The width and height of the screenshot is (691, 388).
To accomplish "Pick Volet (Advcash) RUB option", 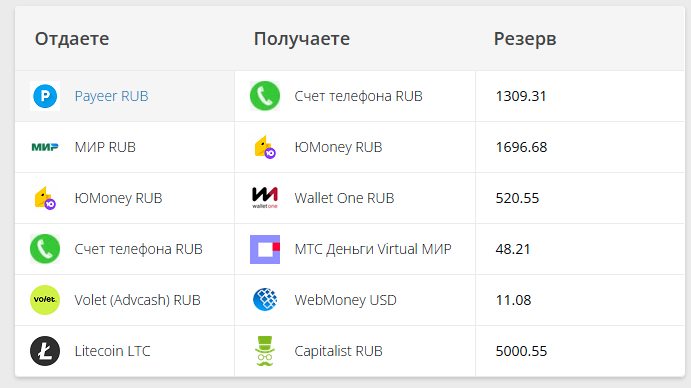I will pyautogui.click(x=137, y=300).
